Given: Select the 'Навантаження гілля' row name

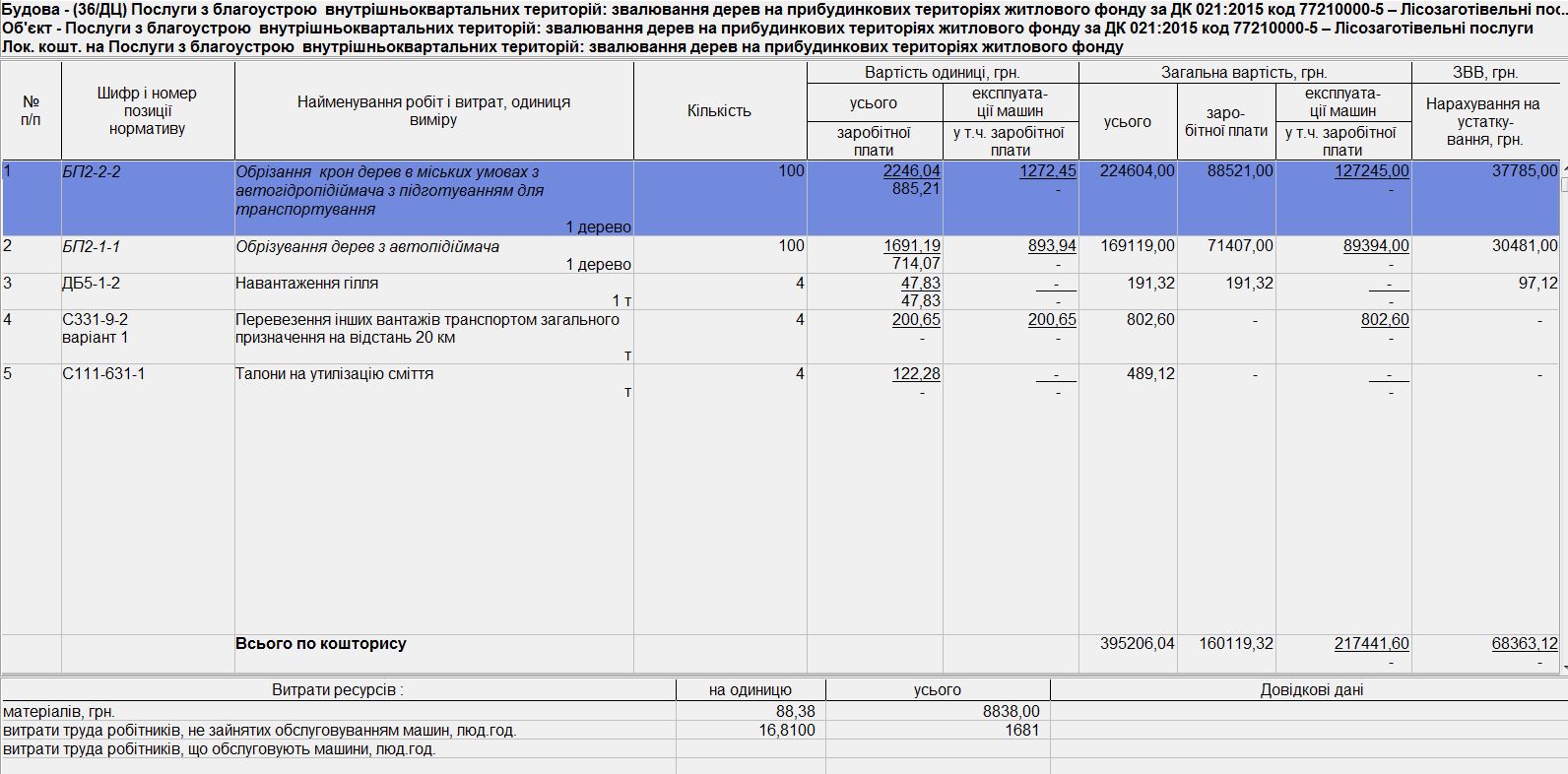Looking at the screenshot, I should coord(306,284).
